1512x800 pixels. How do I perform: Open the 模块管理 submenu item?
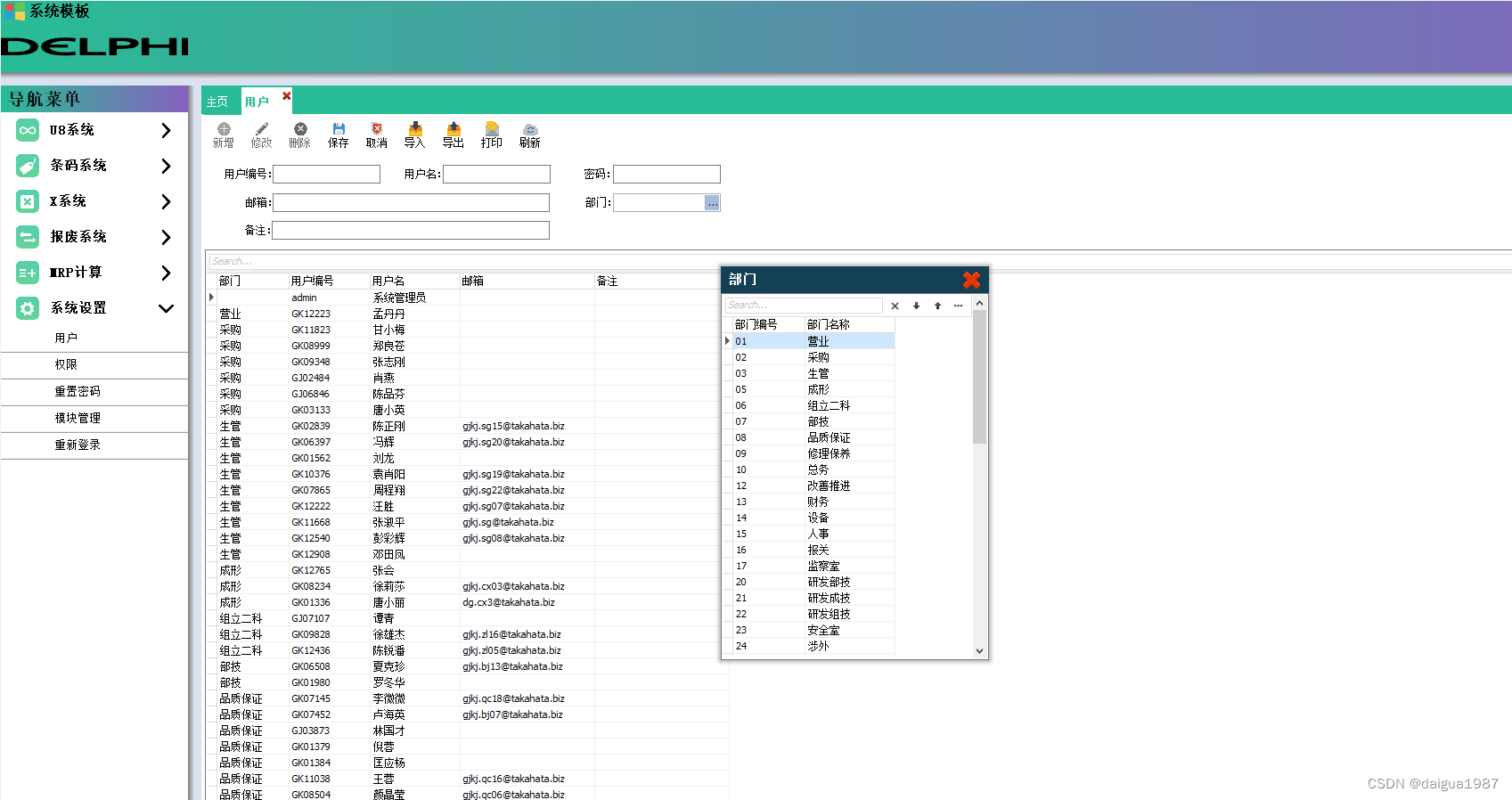click(94, 419)
